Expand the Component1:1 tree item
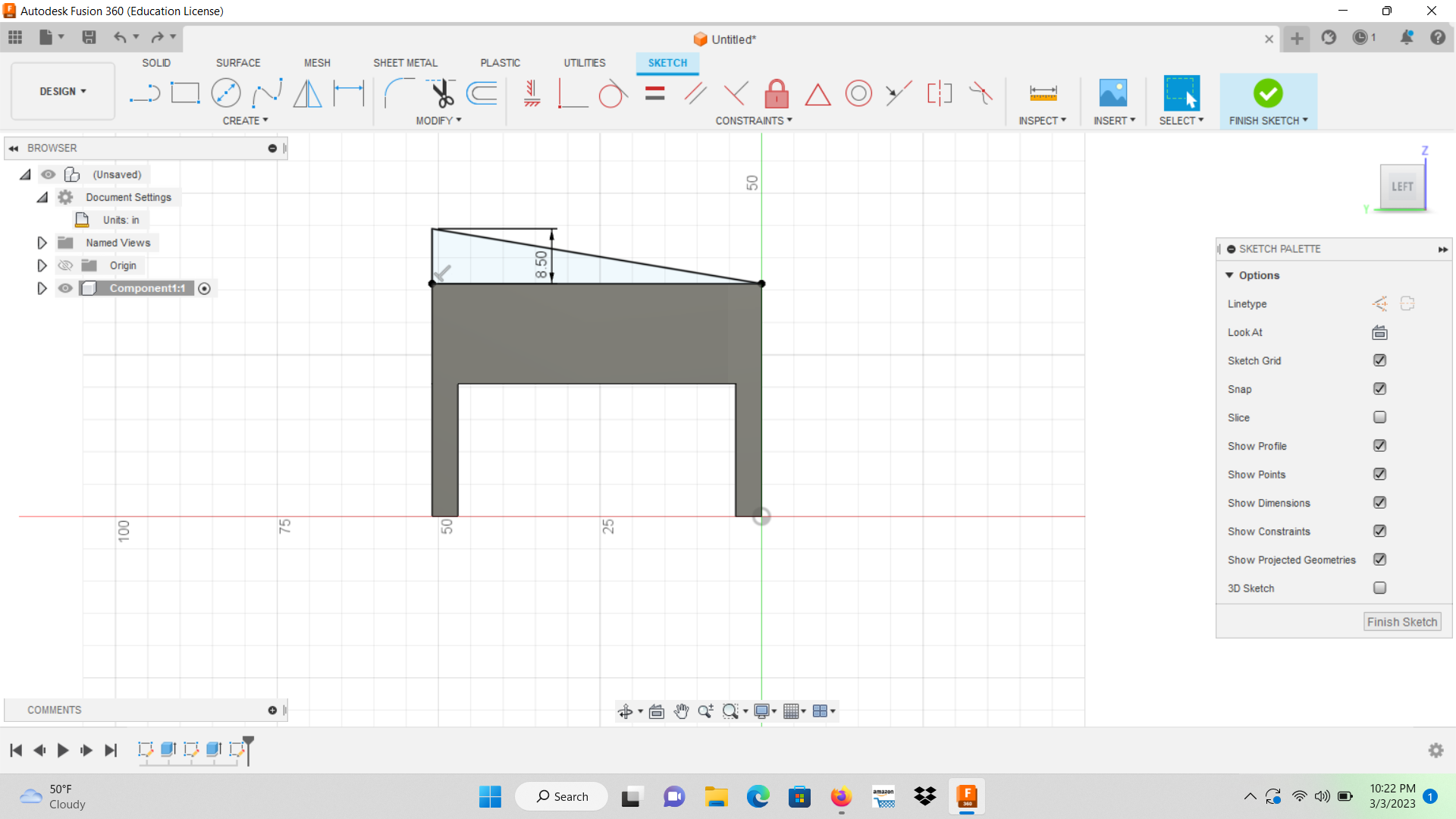The height and width of the screenshot is (819, 1456). click(x=41, y=288)
